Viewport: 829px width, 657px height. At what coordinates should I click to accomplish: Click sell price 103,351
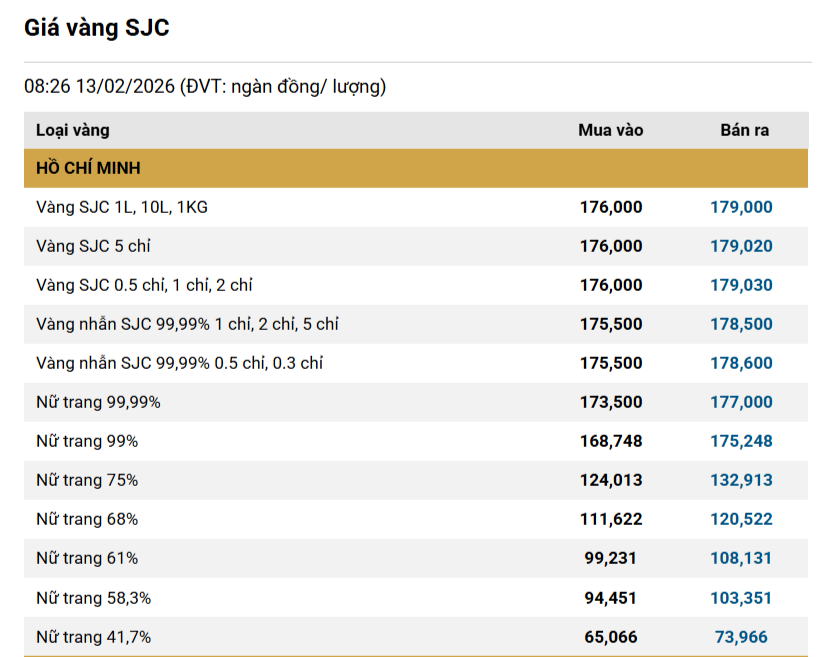[741, 598]
